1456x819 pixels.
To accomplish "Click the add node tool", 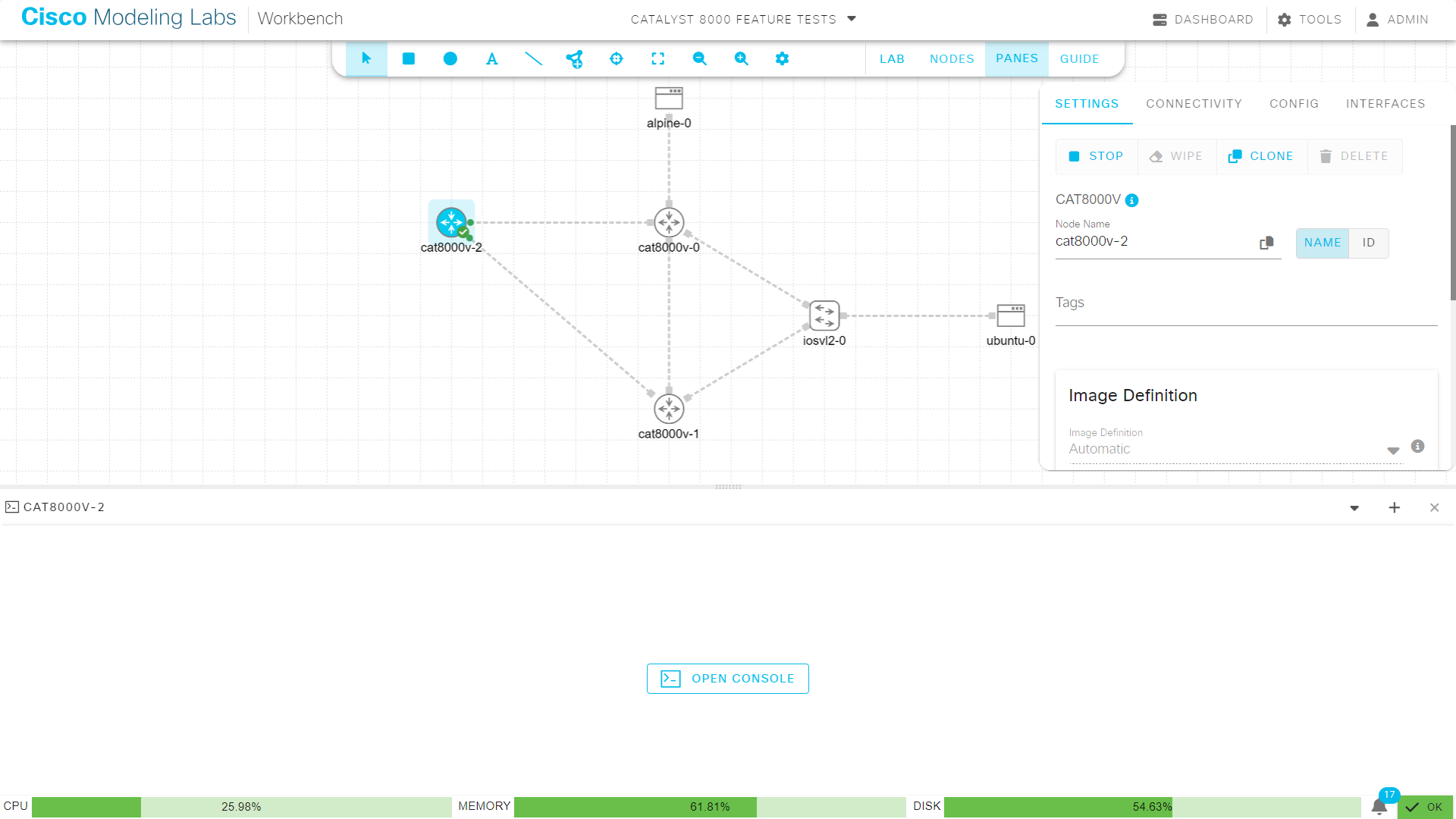I will (x=575, y=58).
